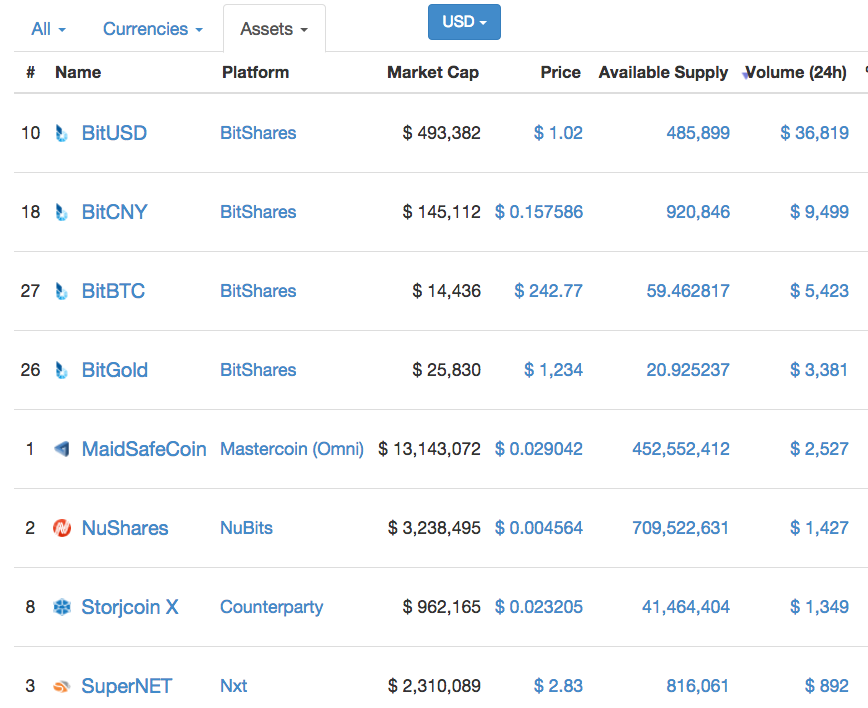Sort table by Platform column header
Image resolution: width=868 pixels, height=708 pixels.
(255, 73)
